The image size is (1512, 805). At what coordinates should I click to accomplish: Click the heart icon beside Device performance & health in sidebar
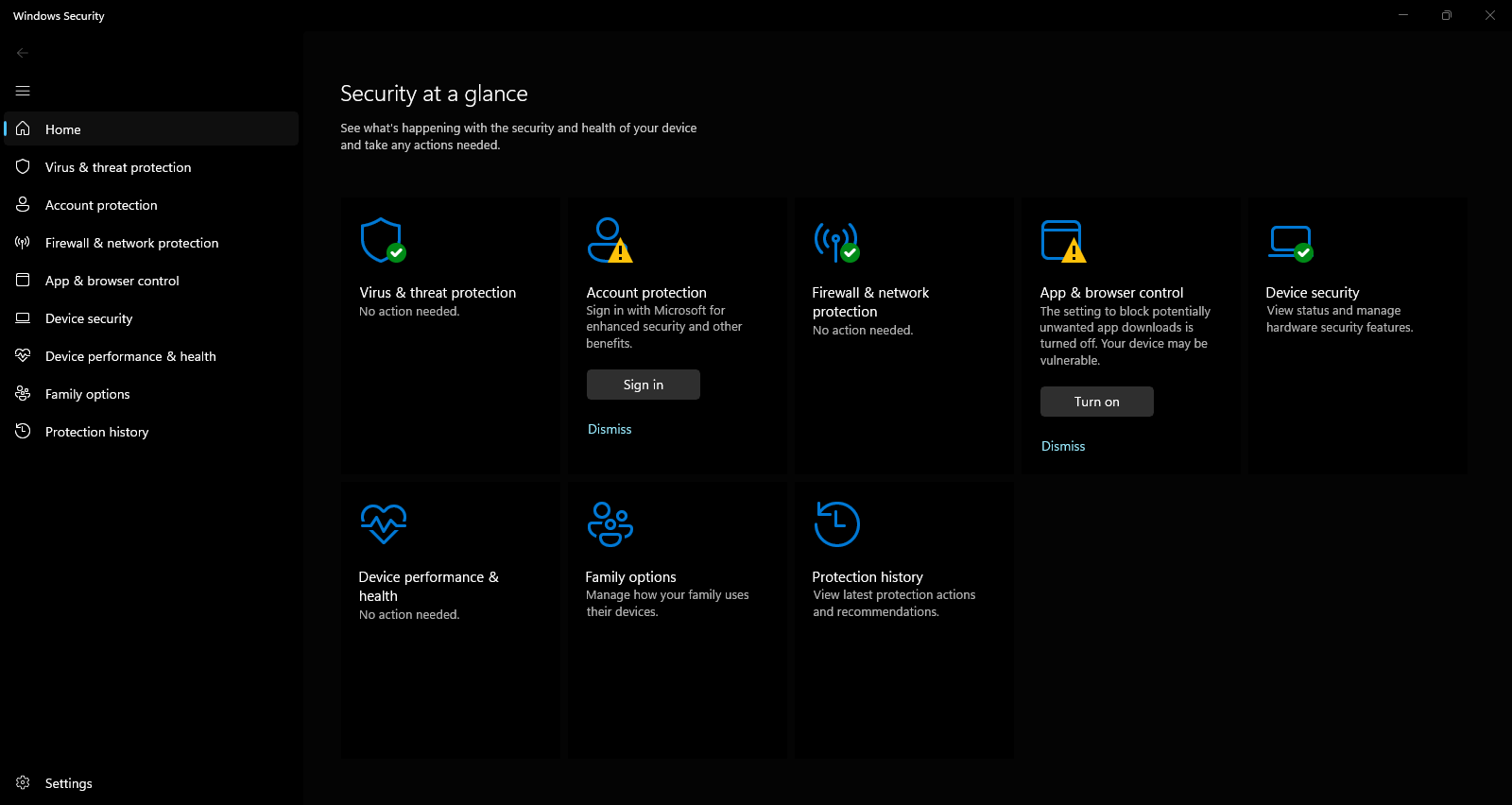click(23, 355)
